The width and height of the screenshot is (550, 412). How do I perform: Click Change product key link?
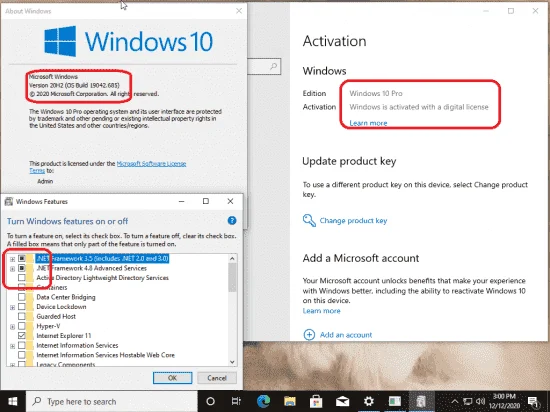[x=353, y=221]
